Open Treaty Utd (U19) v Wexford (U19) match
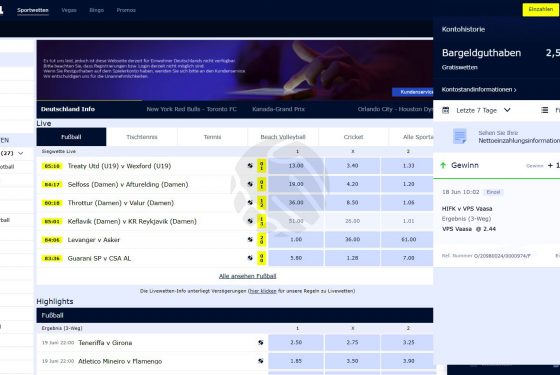This screenshot has width=560, height=375. tap(119, 166)
